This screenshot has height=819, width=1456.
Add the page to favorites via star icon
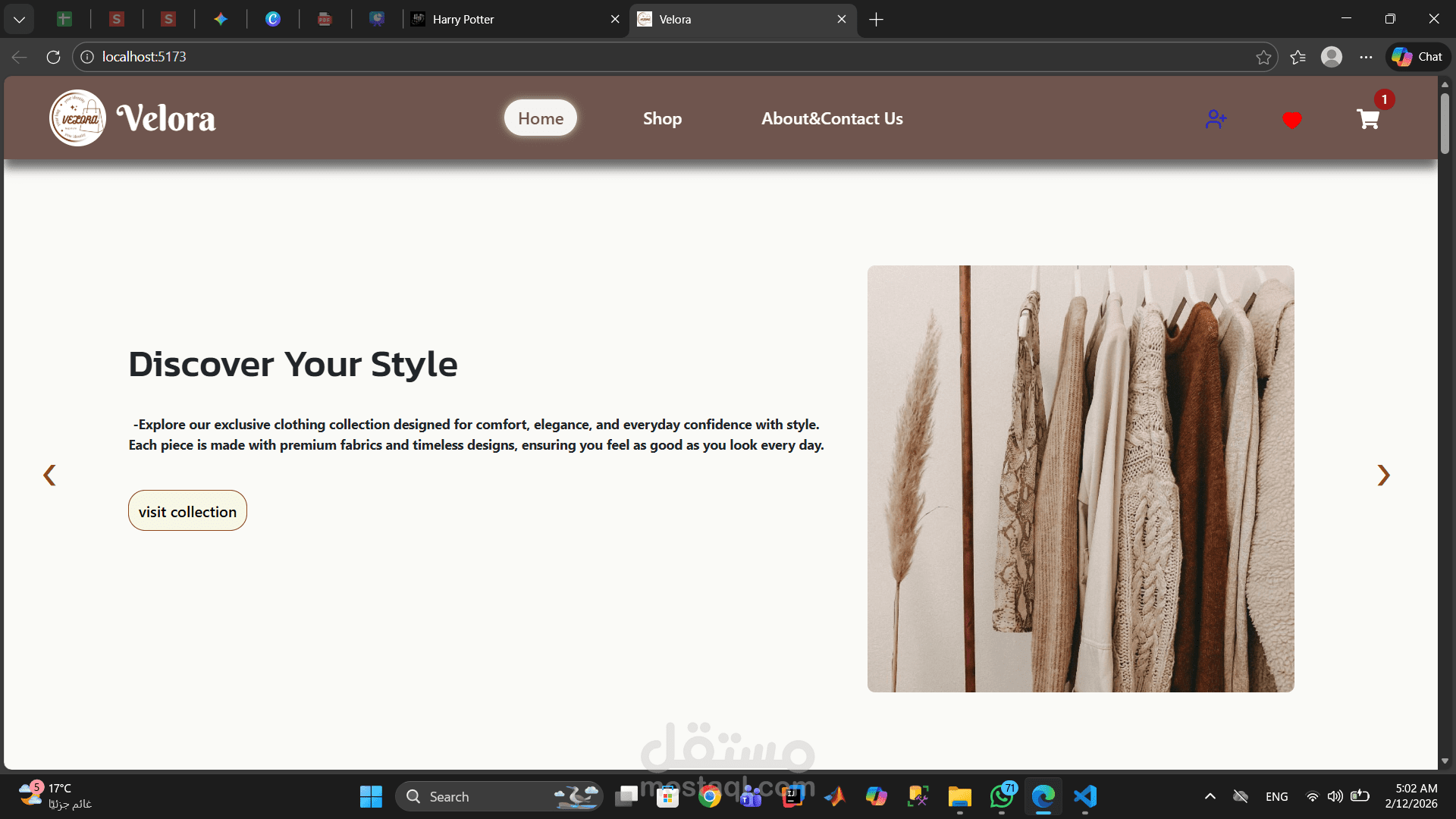1263,56
